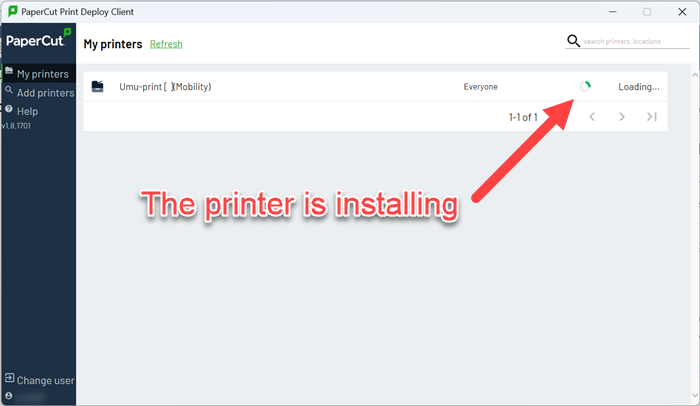Minimize the Print Deploy Client window

[612, 12]
